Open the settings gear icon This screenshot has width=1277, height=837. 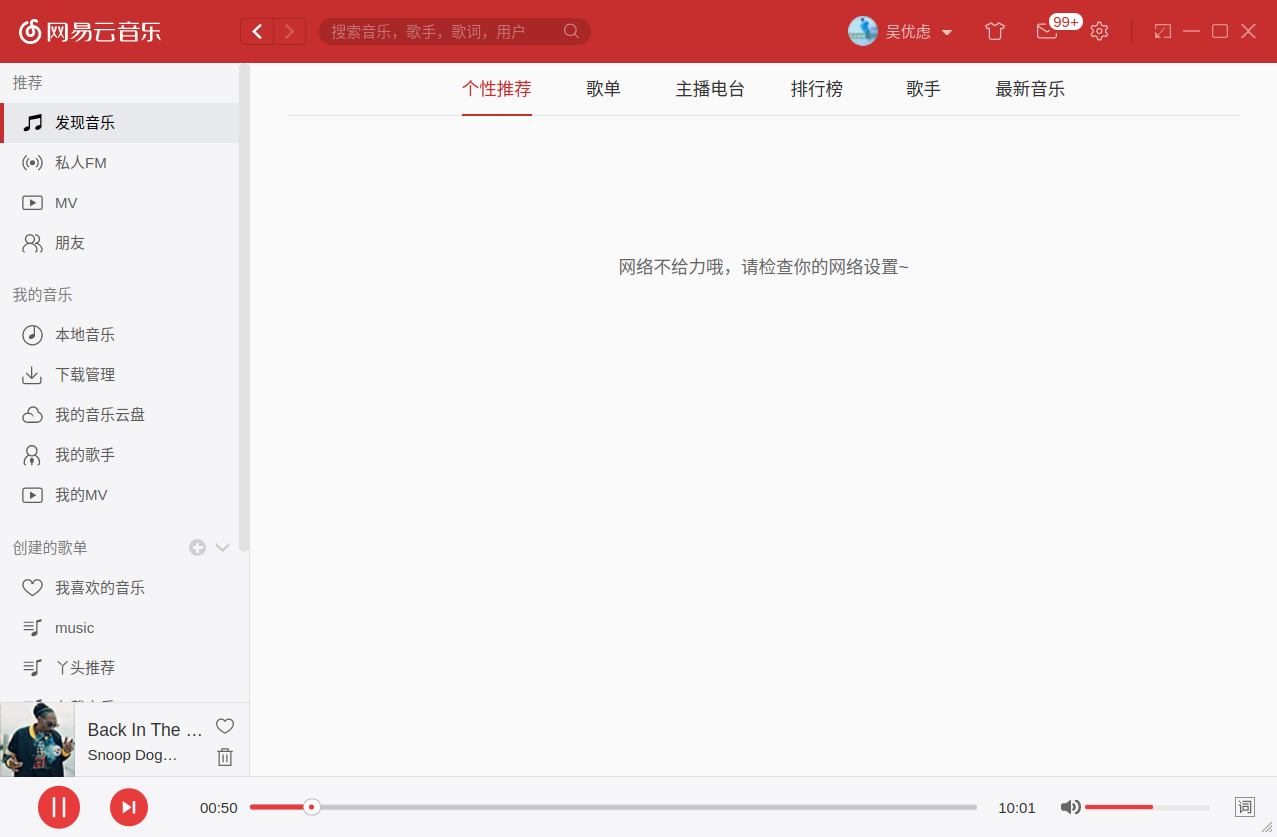coord(1099,31)
